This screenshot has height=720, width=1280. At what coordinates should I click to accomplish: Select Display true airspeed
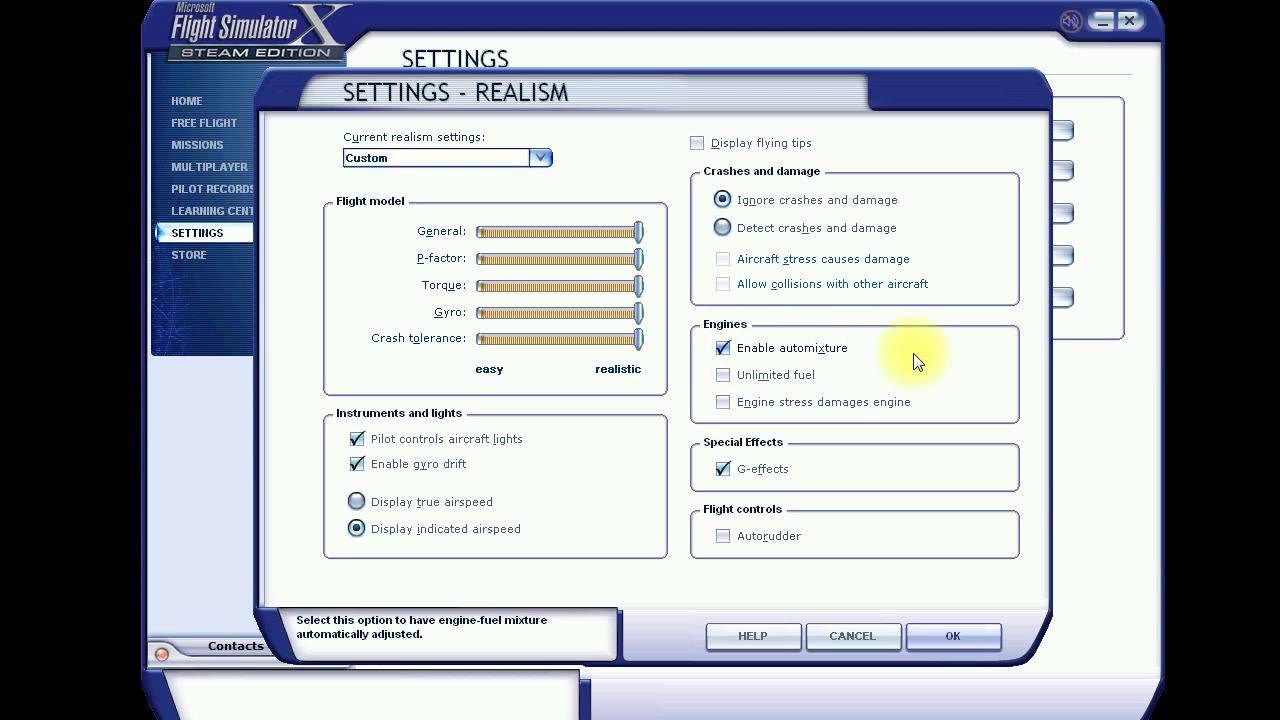tap(356, 502)
